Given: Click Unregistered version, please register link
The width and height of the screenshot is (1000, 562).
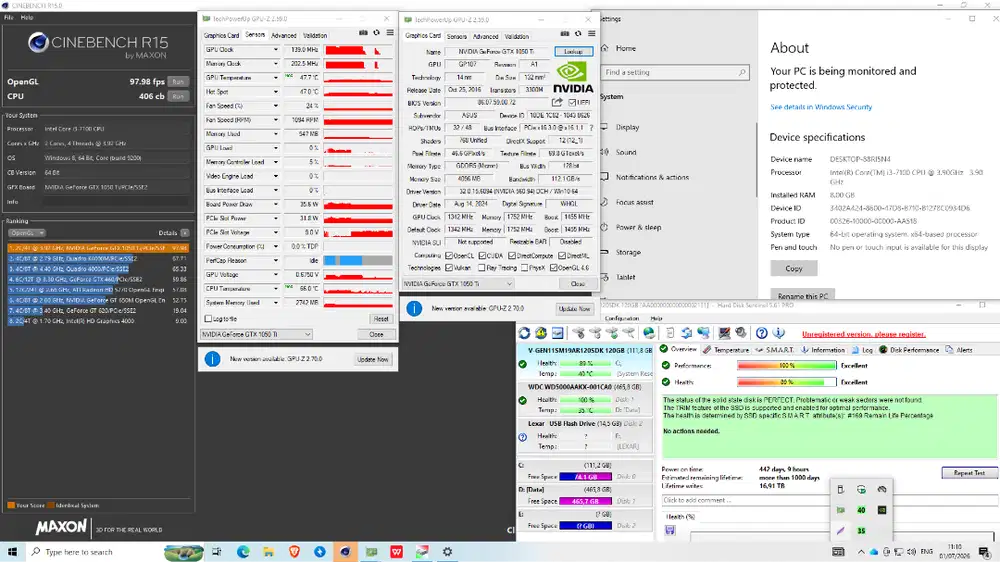Looking at the screenshot, I should [864, 334].
